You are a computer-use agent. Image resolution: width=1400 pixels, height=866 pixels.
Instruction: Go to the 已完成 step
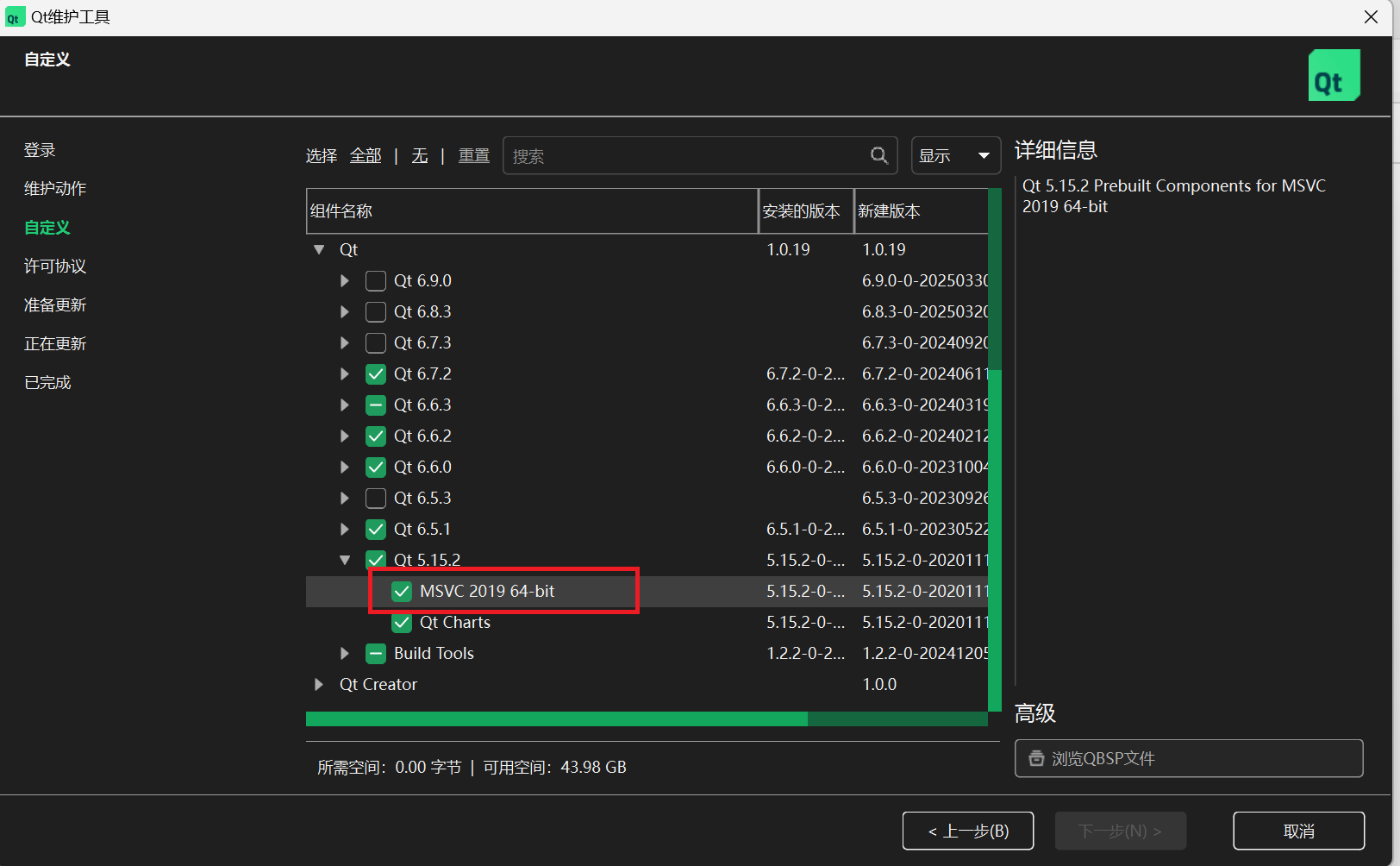(x=47, y=382)
